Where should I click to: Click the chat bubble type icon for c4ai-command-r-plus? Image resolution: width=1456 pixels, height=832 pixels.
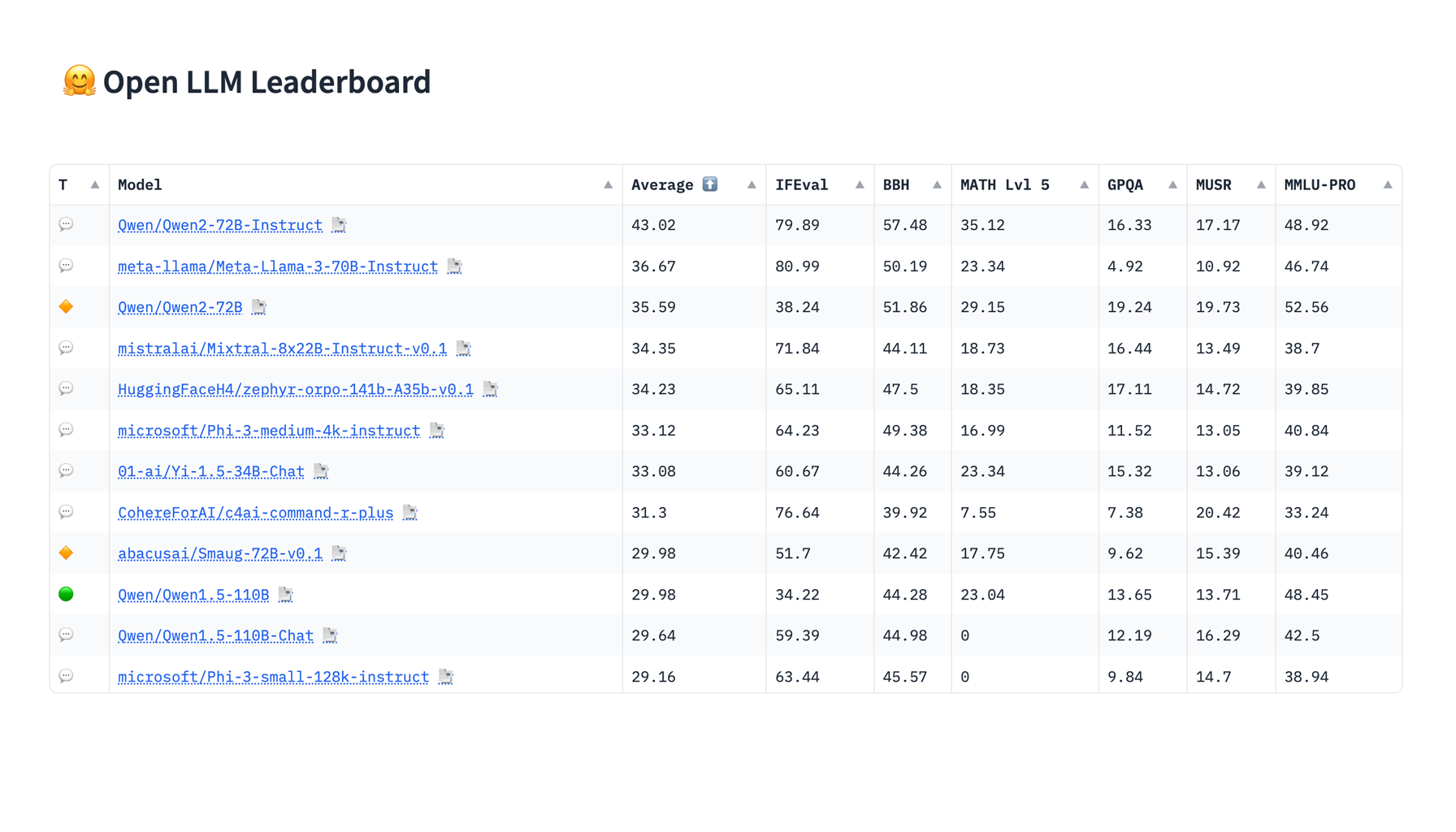pos(67,512)
